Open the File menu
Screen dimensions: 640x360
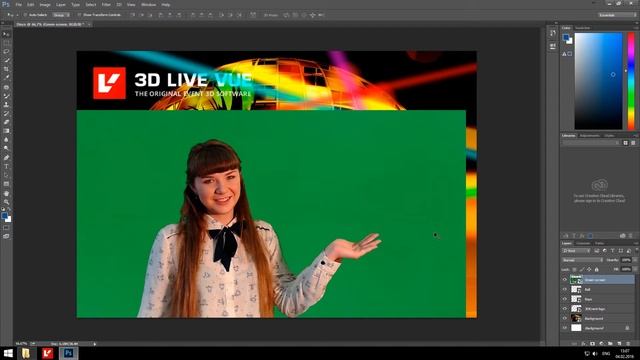click(x=18, y=5)
